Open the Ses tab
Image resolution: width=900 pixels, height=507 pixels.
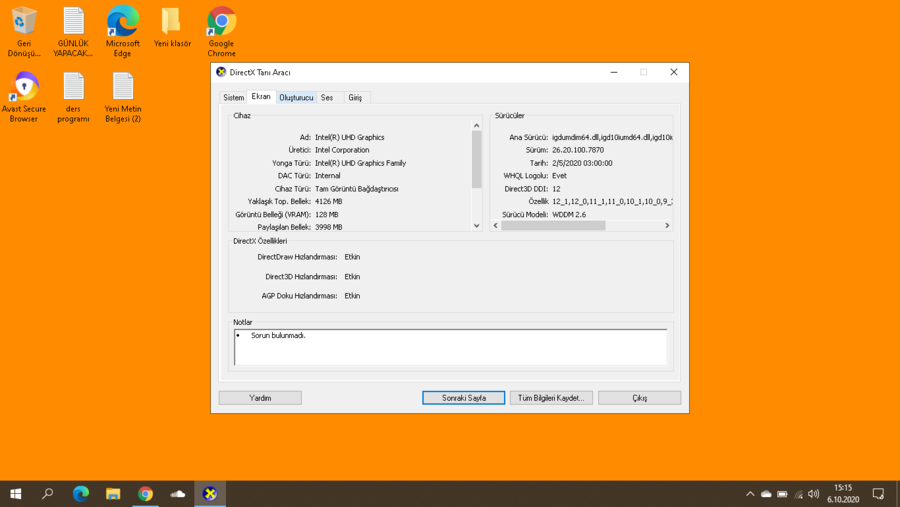pos(327,98)
